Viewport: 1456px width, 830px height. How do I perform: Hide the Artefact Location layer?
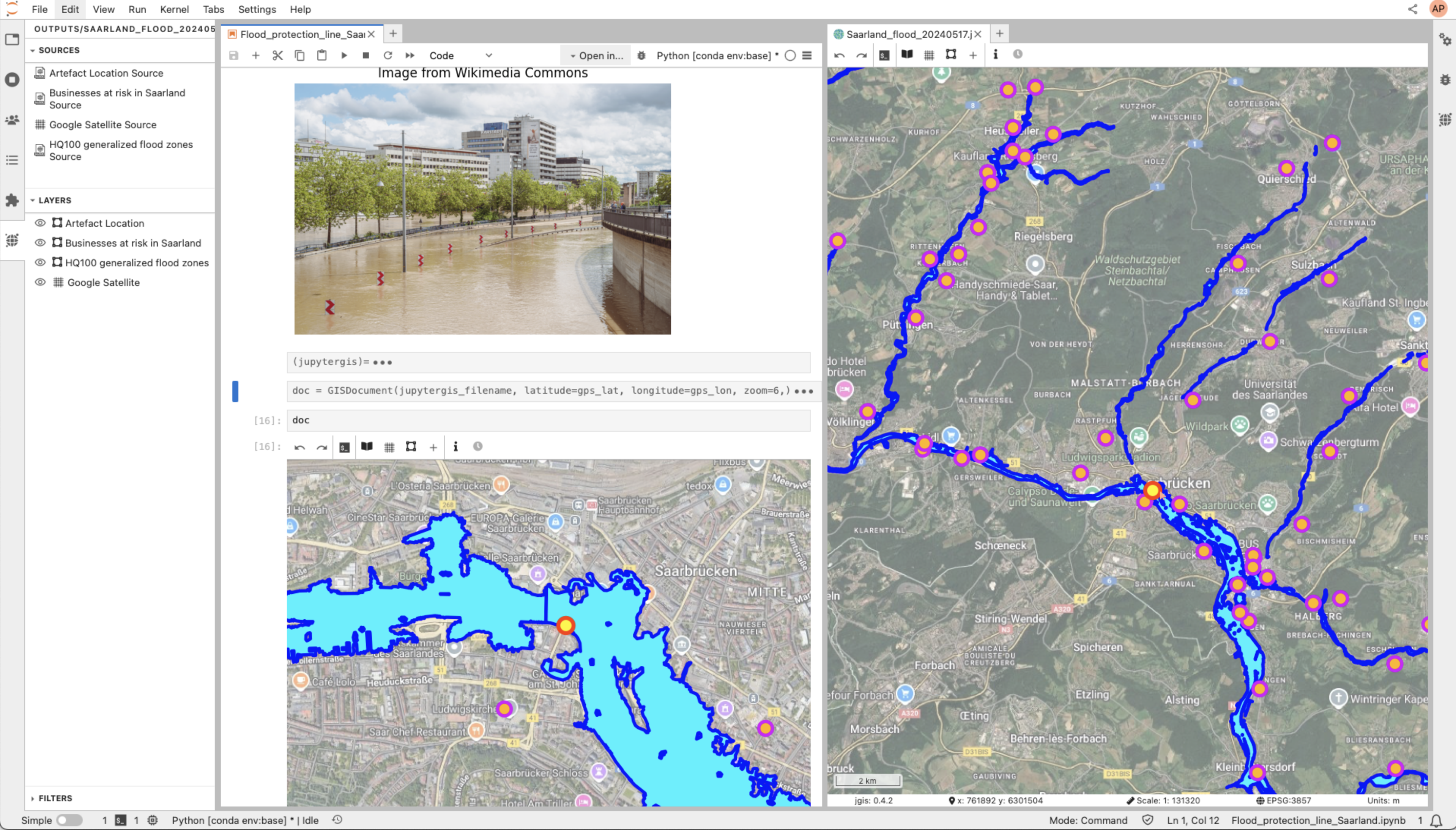click(x=40, y=223)
